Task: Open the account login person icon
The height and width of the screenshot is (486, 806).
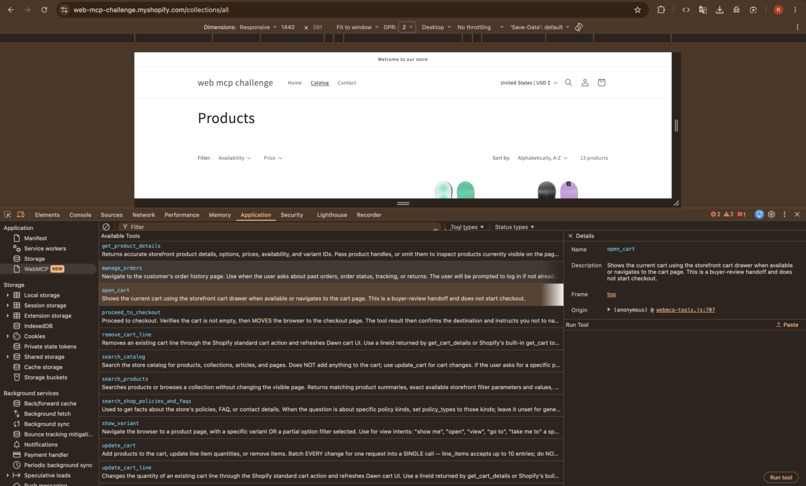Action: [x=585, y=83]
